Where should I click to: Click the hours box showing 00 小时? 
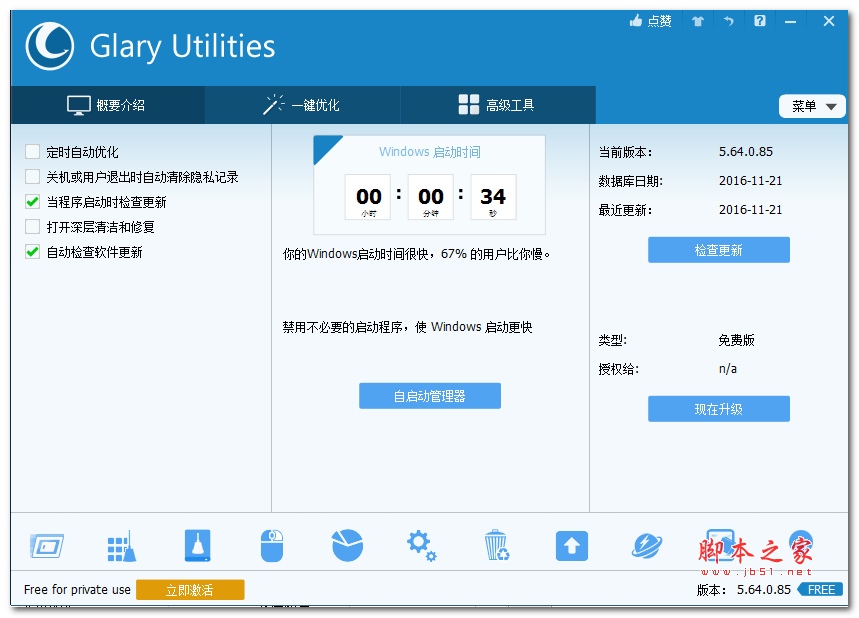368,197
